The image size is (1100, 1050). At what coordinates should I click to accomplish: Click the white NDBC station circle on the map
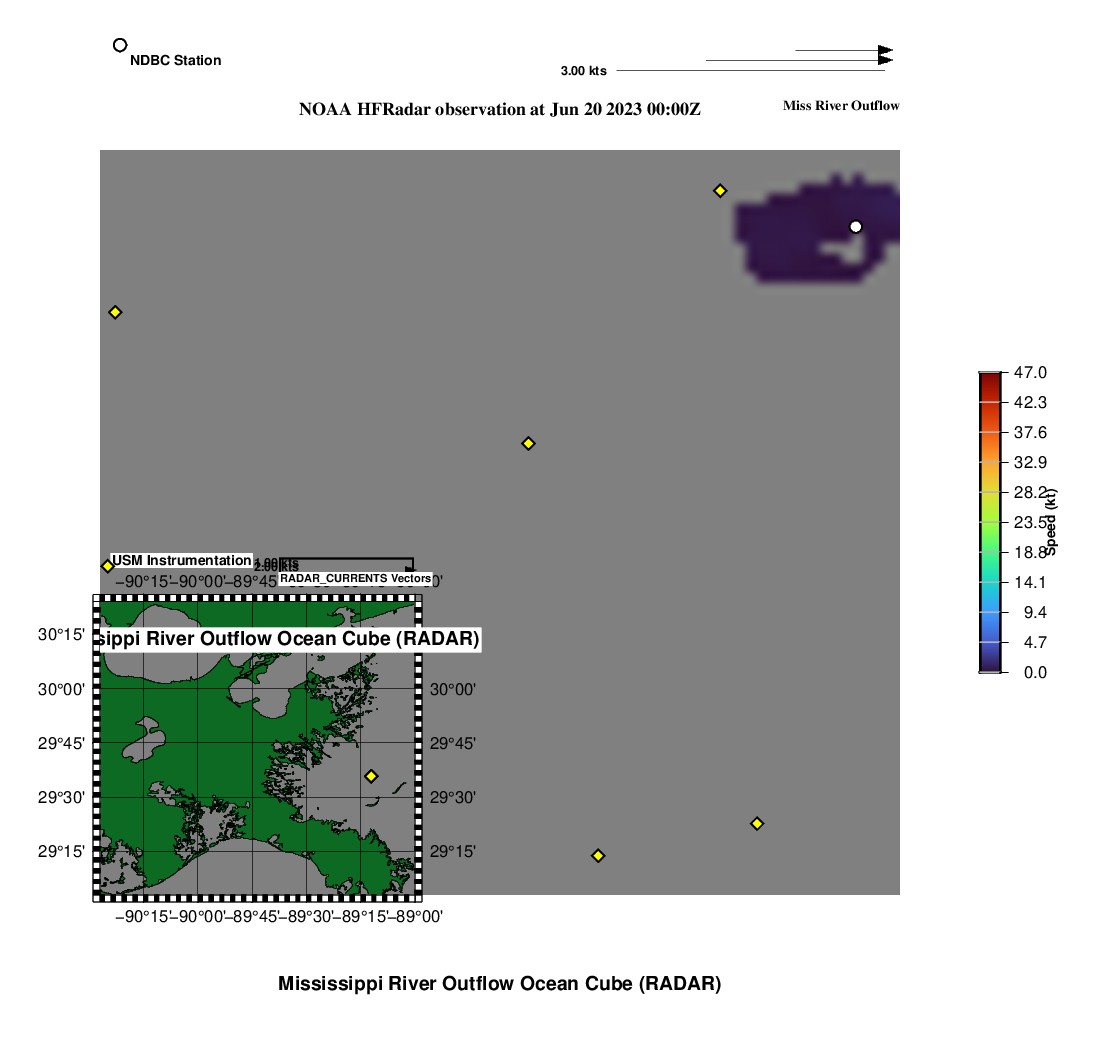pyautogui.click(x=855, y=227)
